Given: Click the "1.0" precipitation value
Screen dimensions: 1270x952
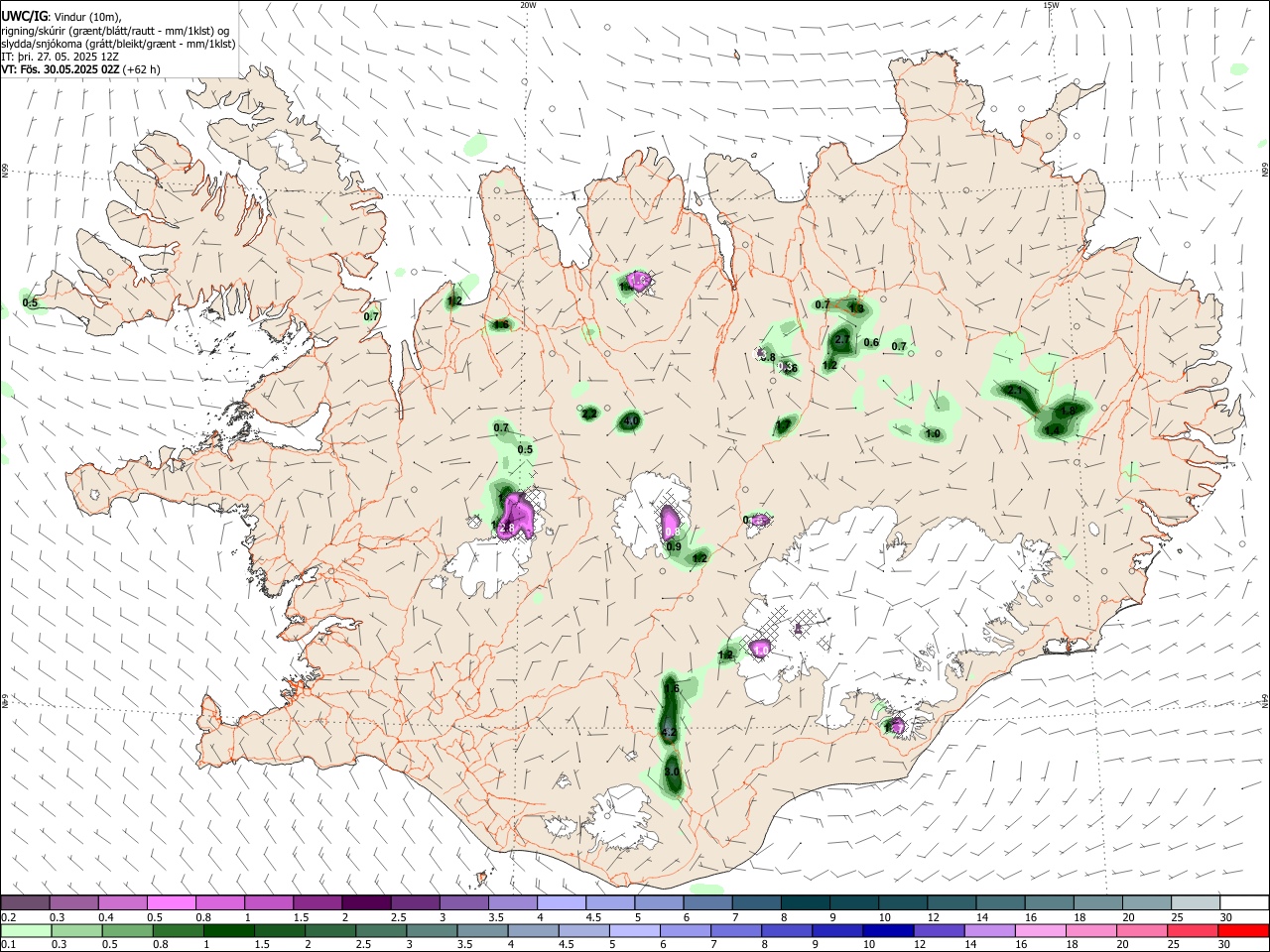Looking at the screenshot, I should point(933,433).
